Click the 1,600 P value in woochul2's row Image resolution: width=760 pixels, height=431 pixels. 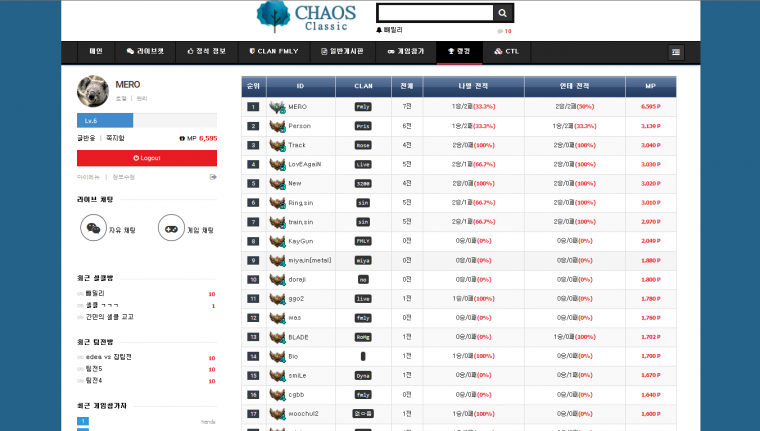650,414
